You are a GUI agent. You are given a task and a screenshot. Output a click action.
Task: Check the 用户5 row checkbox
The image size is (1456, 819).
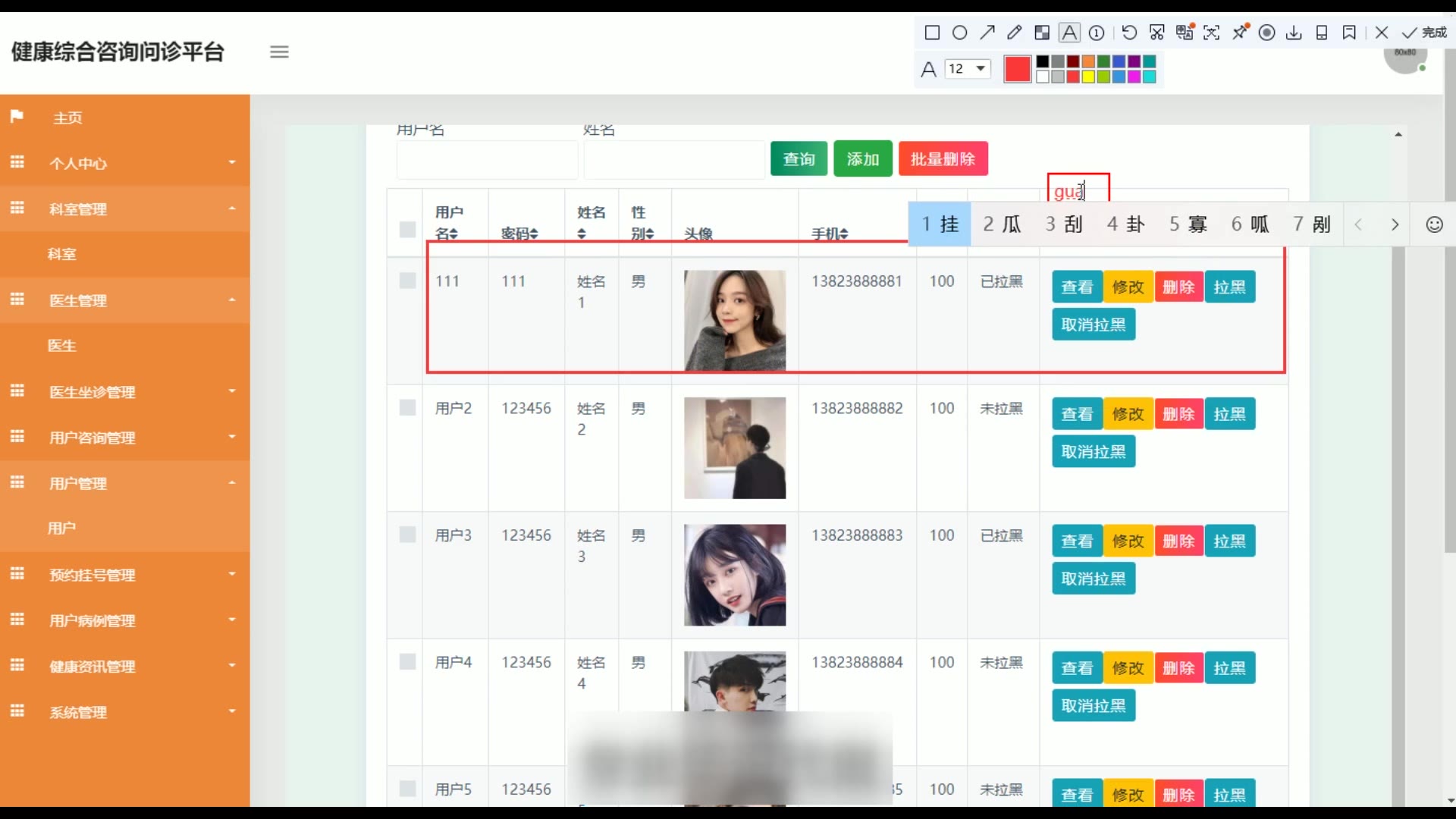(x=407, y=789)
